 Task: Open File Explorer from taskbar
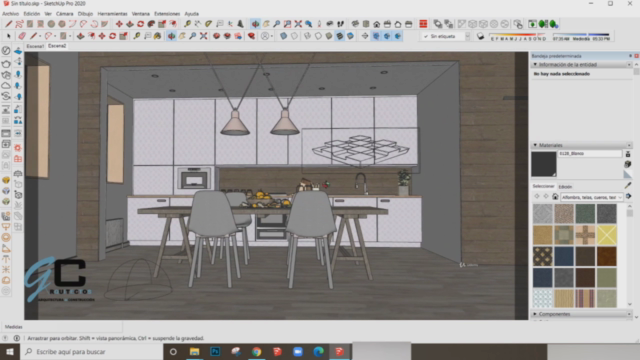[x=194, y=351]
